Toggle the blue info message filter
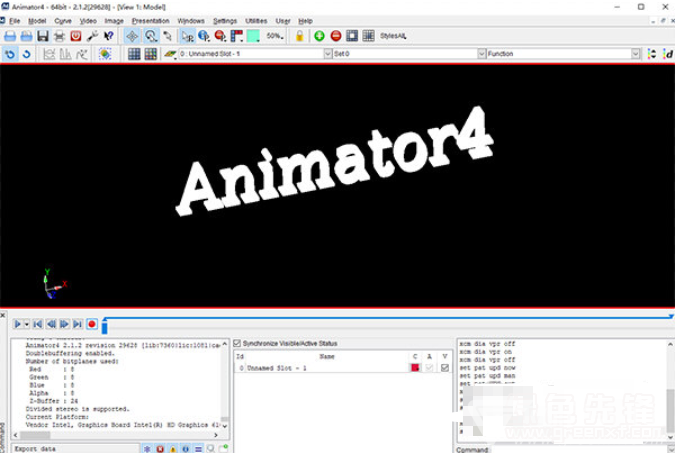Image resolution: width=675 pixels, height=453 pixels. coord(186,449)
